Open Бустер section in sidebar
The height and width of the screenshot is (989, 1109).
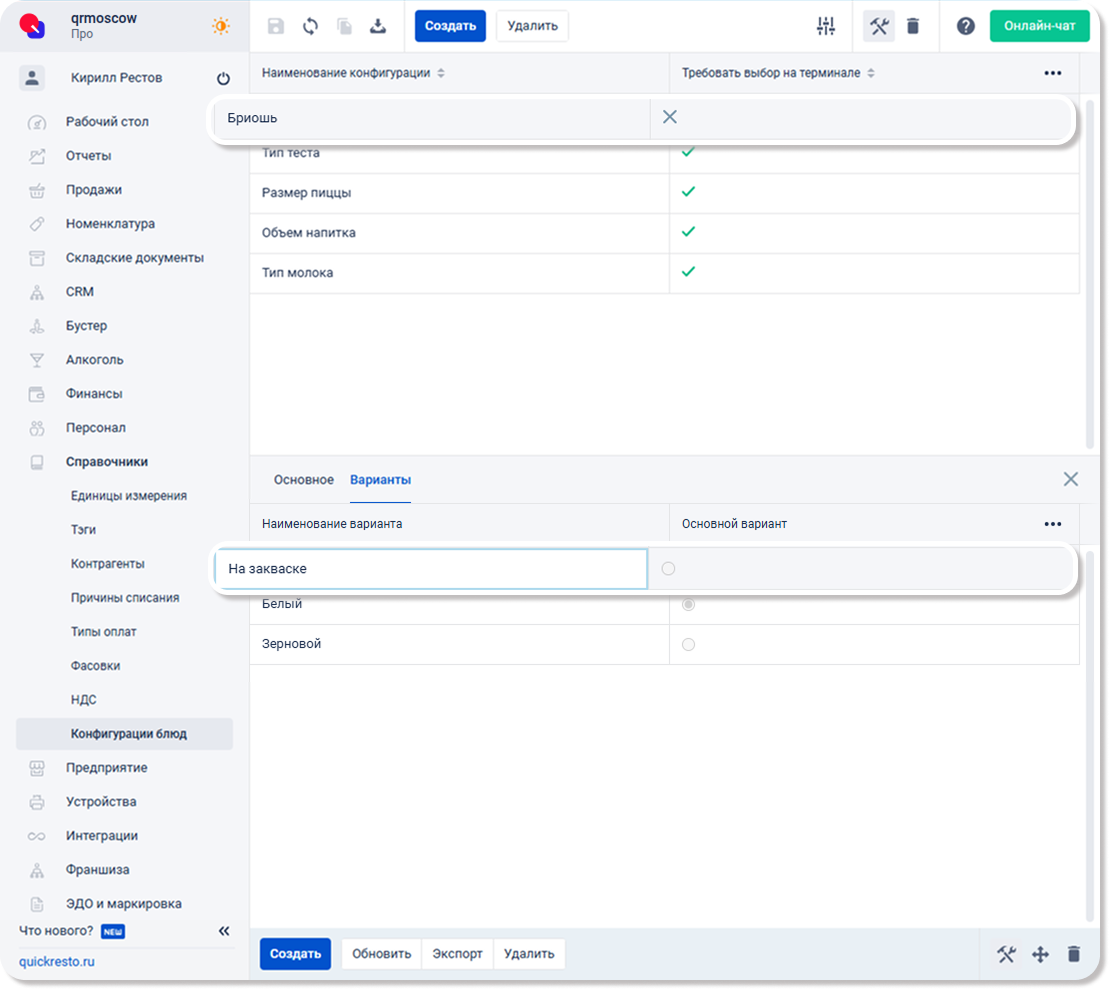click(86, 325)
